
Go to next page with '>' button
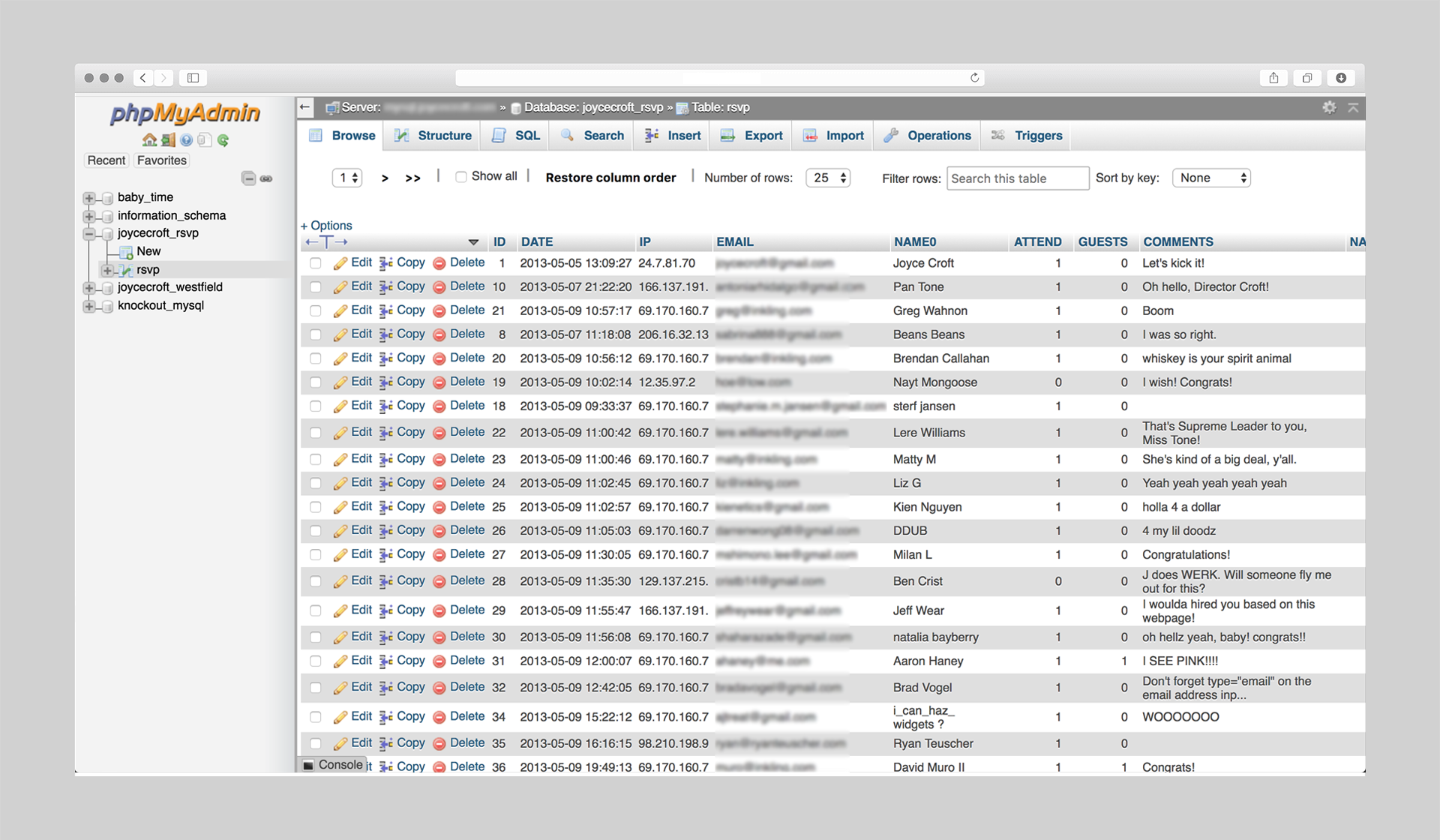click(x=385, y=178)
